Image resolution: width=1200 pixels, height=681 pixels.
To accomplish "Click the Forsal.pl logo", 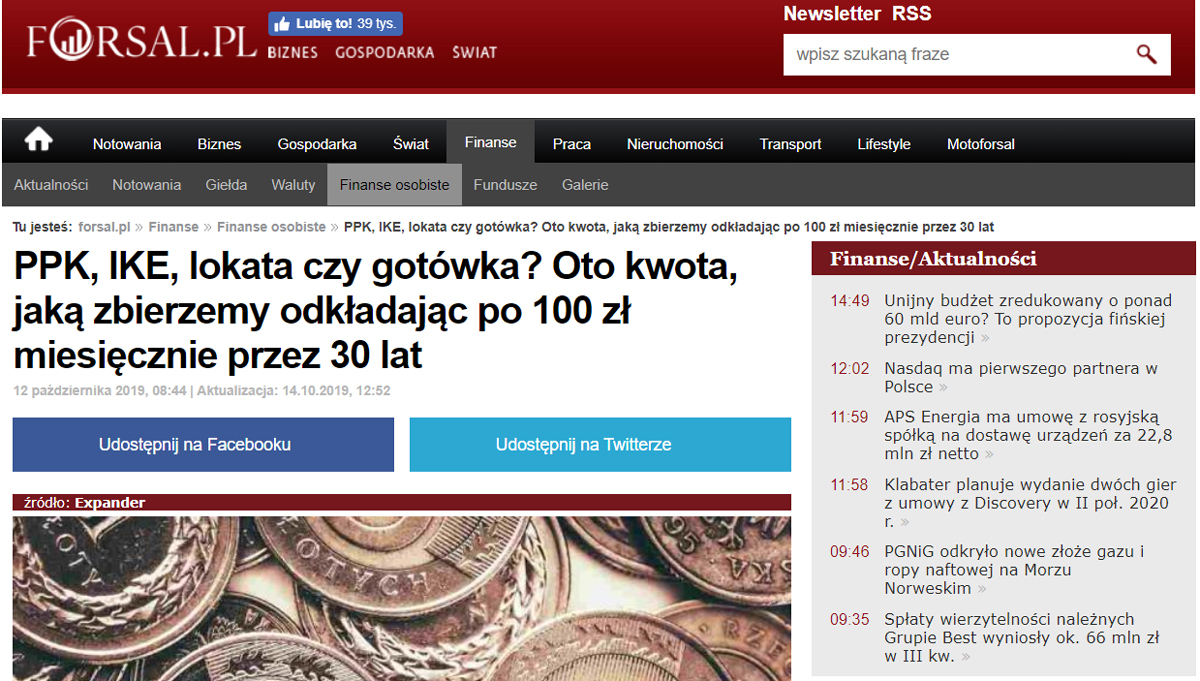I will [142, 40].
